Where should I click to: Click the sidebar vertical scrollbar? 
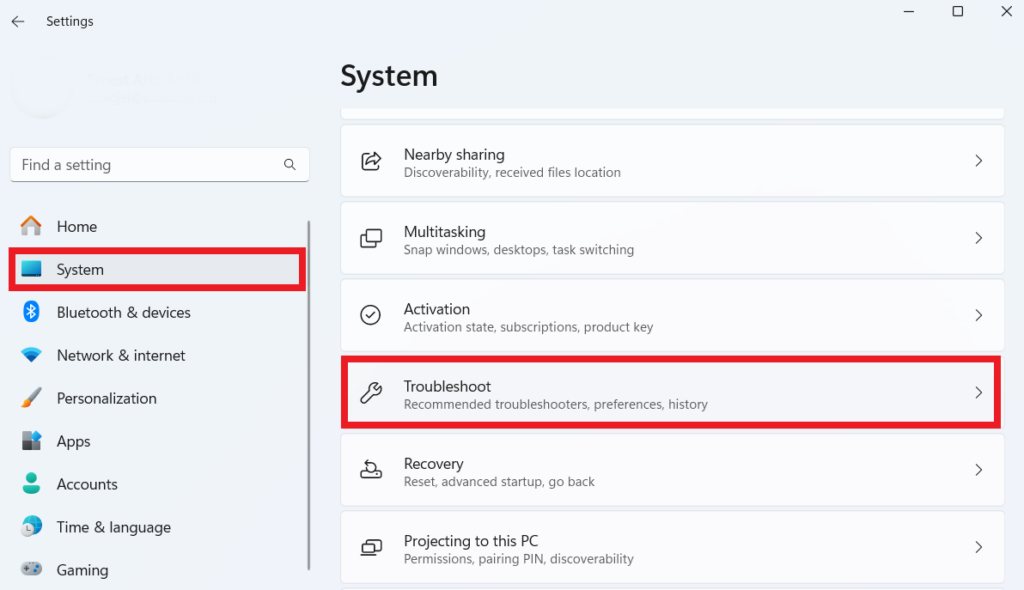point(308,395)
